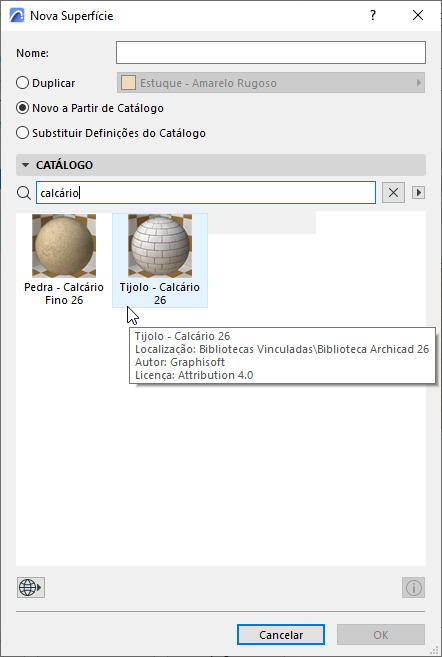Click the Nome text input field
The height and width of the screenshot is (657, 442).
tap(271, 53)
